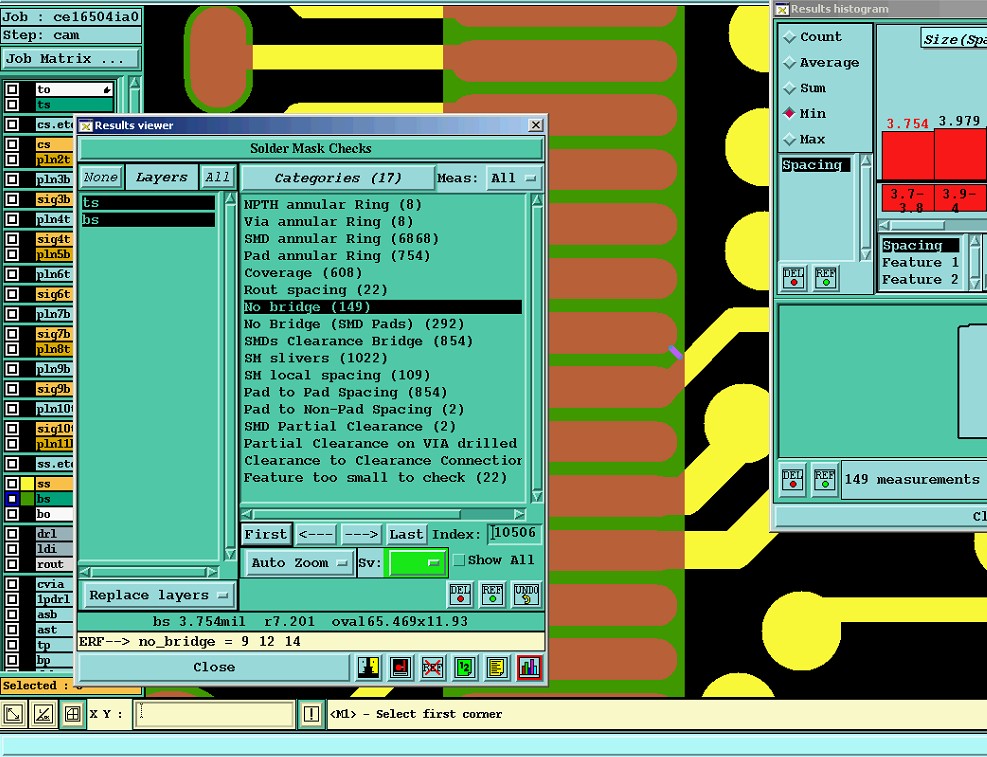Select 'Rout spacing (22)' category

[383, 290]
